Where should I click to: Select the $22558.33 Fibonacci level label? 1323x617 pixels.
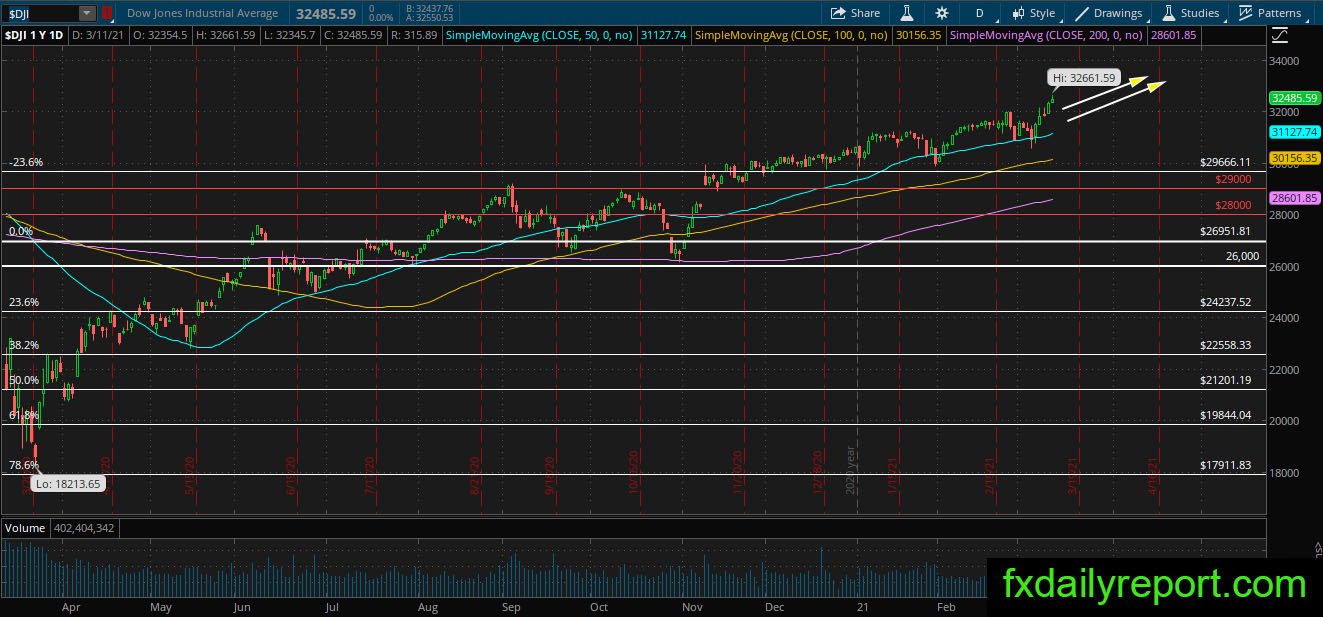coord(1226,345)
